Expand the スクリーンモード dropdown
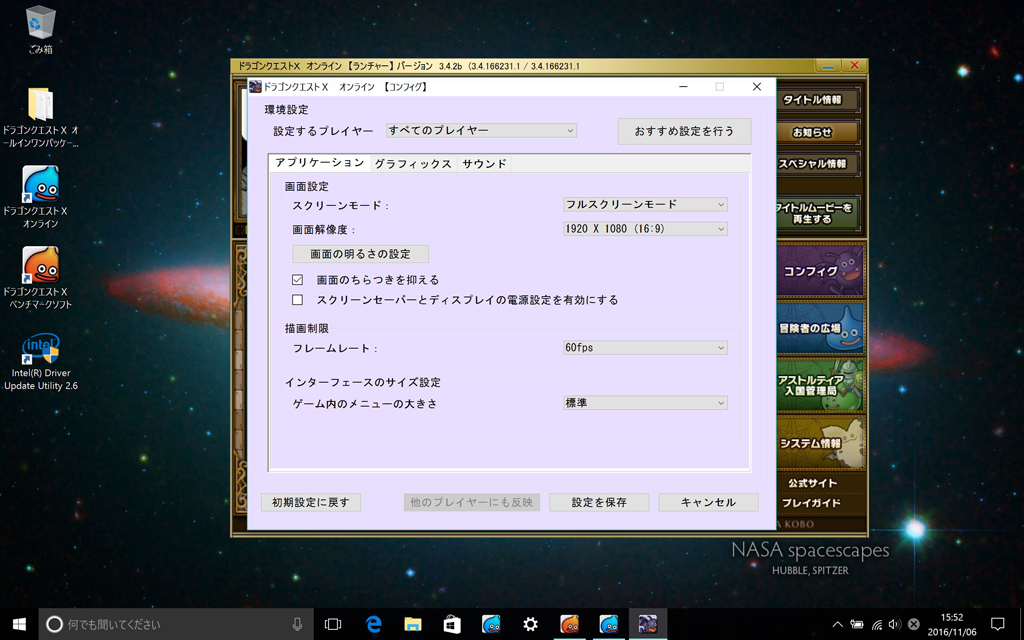 pyautogui.click(x=645, y=204)
